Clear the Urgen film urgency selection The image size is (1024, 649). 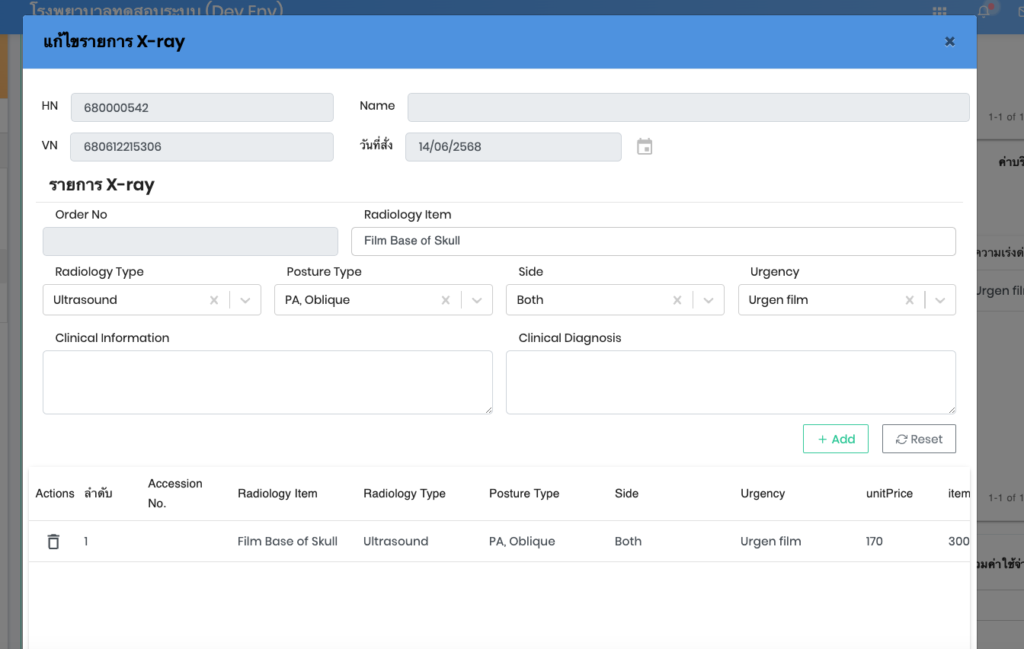tap(909, 300)
